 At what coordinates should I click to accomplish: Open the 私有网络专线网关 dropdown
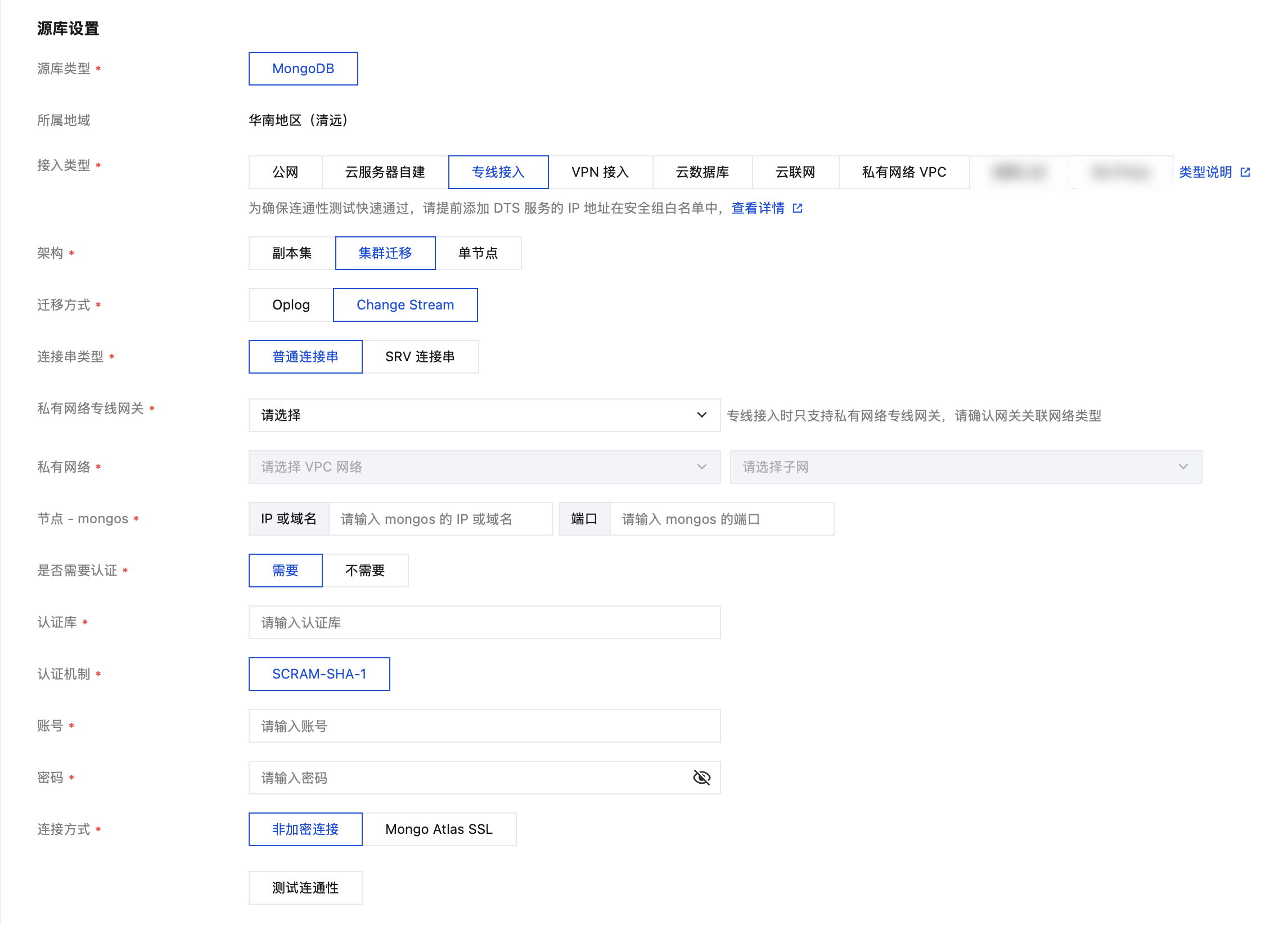(484, 415)
